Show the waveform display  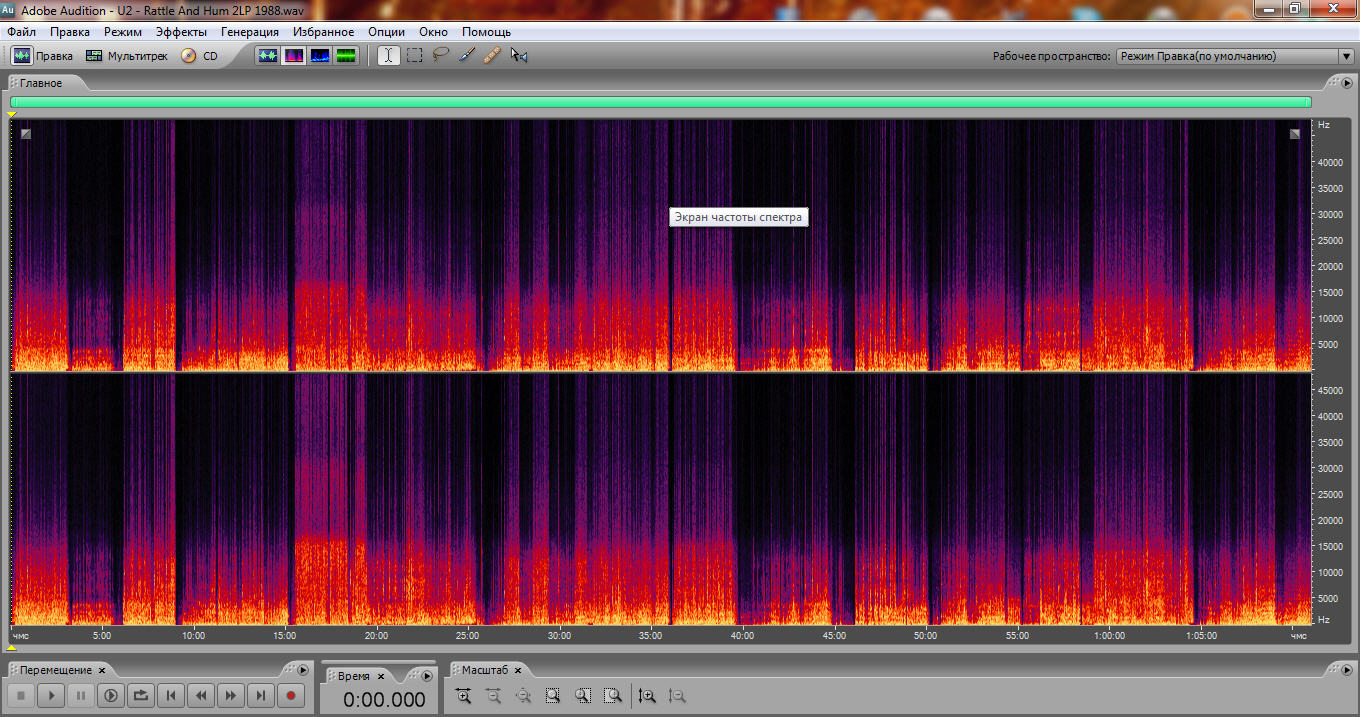click(267, 56)
